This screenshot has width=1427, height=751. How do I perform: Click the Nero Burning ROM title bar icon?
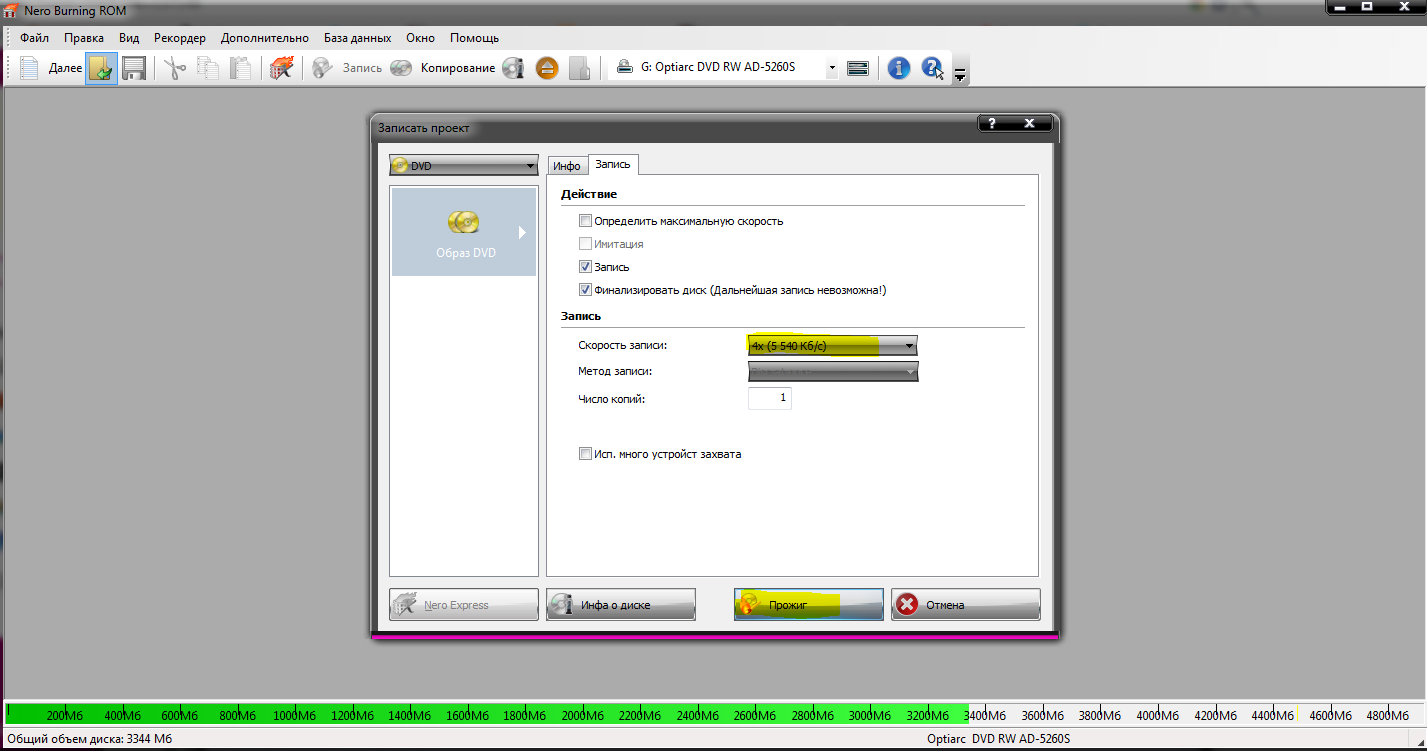tap(12, 10)
